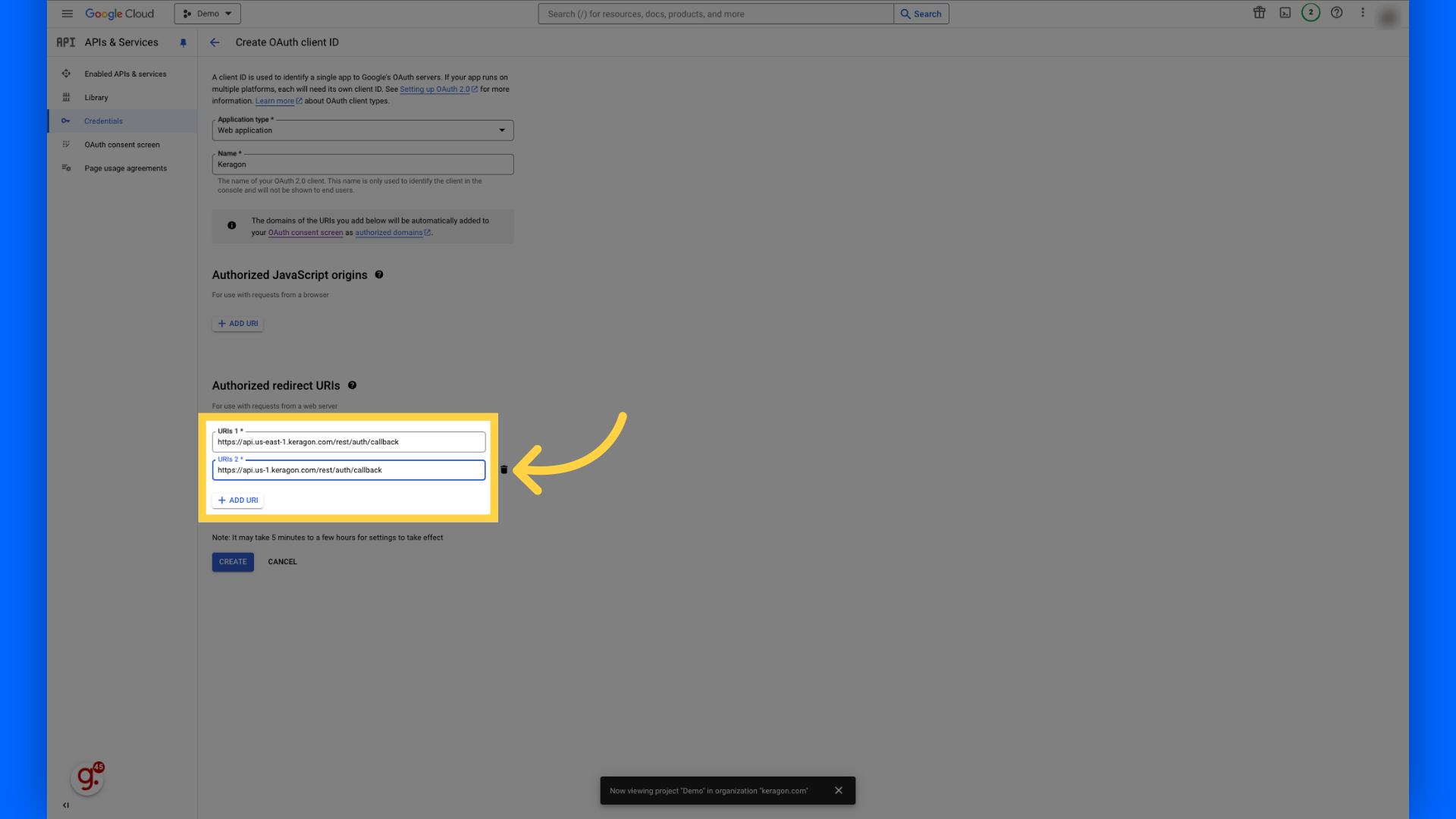Unpin APIs & Services from navigation
The image size is (1456, 819).
pyautogui.click(x=183, y=42)
